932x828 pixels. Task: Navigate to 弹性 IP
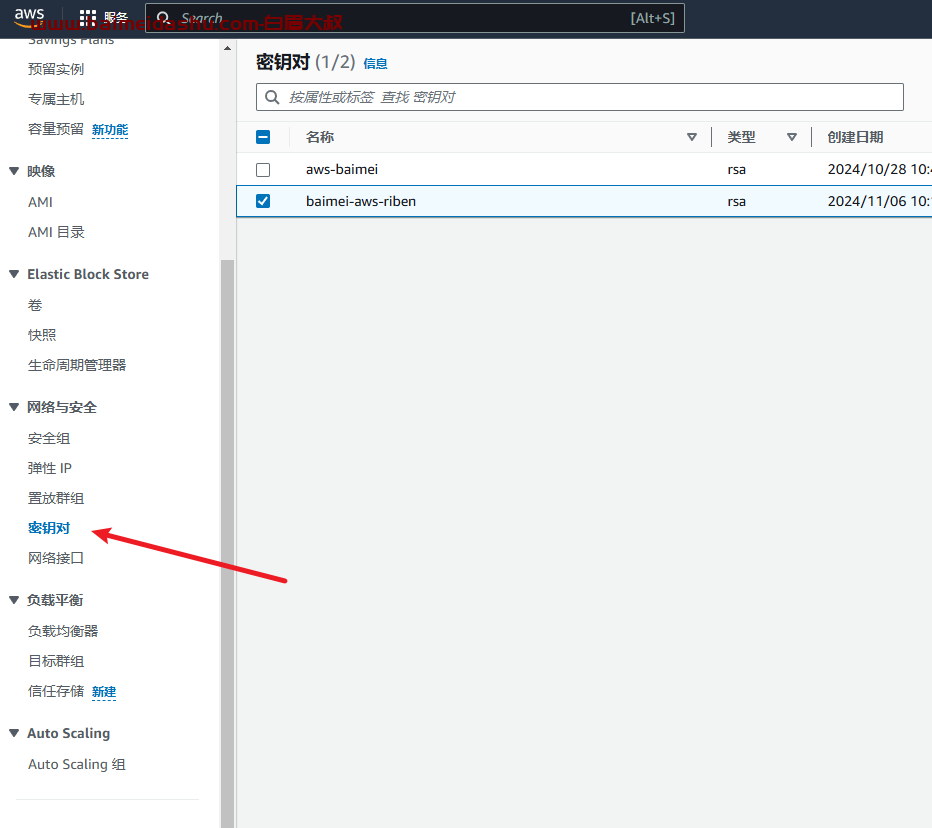coord(50,468)
